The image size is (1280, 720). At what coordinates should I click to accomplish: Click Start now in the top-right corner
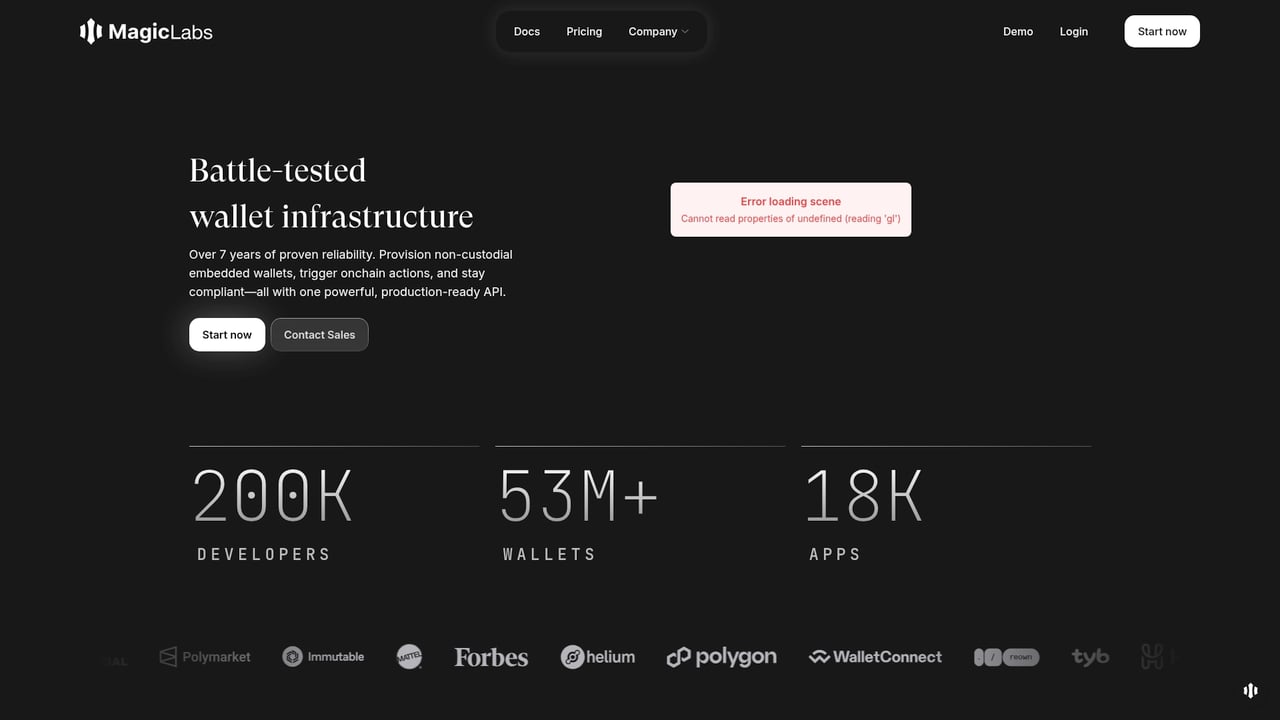1162,31
